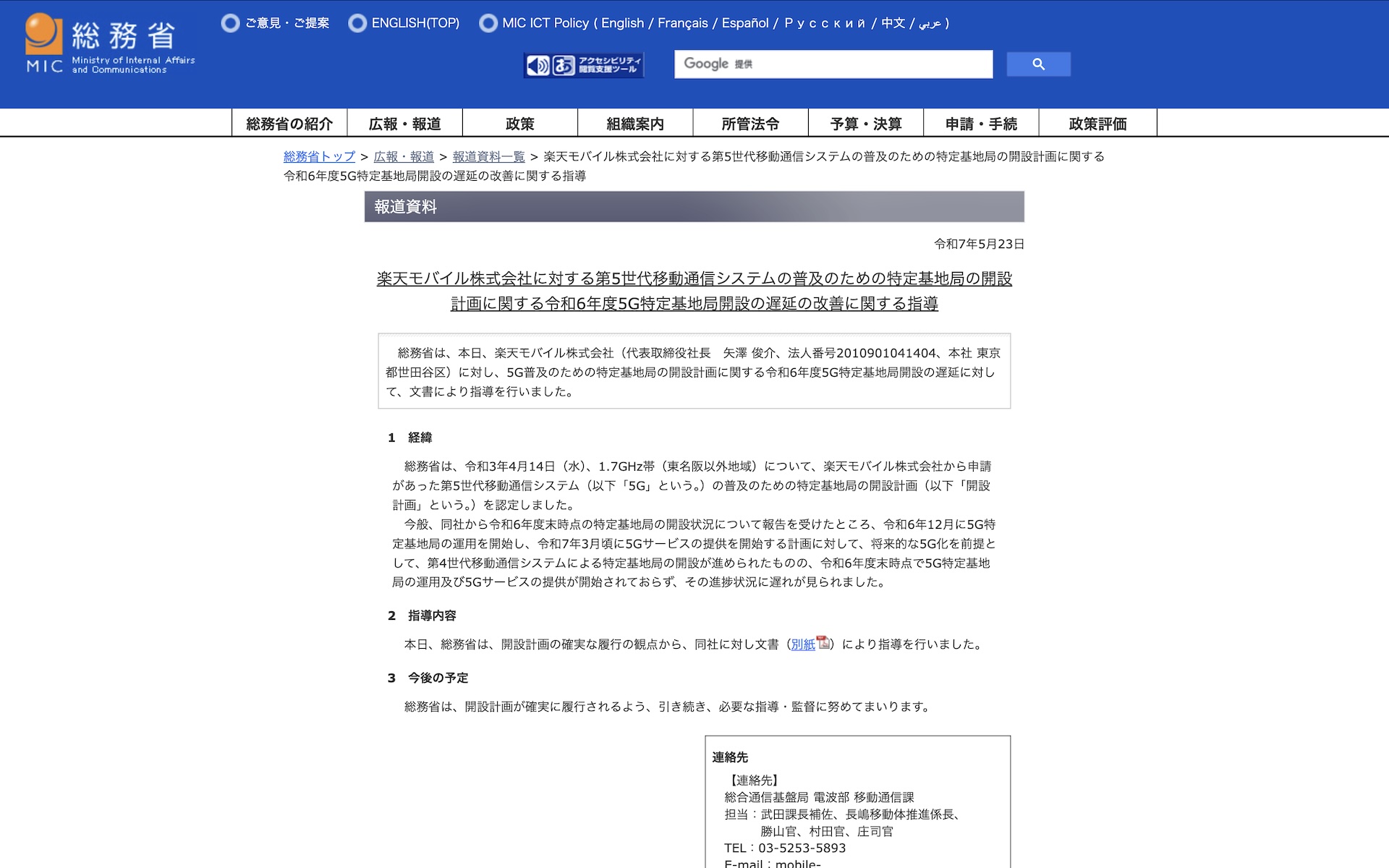This screenshot has height=868, width=1389.
Task: Click the ENGLISH(TOP) circle bullet
Action: (x=357, y=23)
